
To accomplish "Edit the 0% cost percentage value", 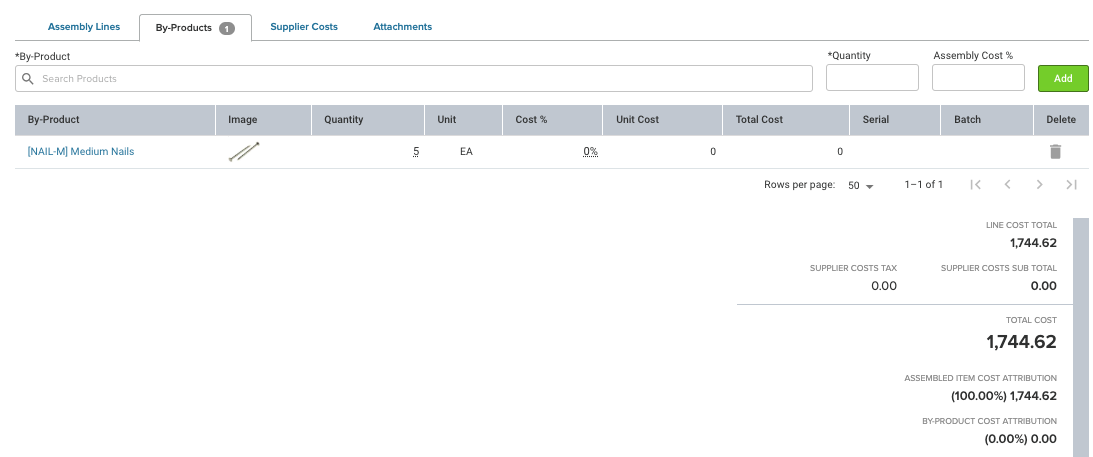I will (590, 151).
